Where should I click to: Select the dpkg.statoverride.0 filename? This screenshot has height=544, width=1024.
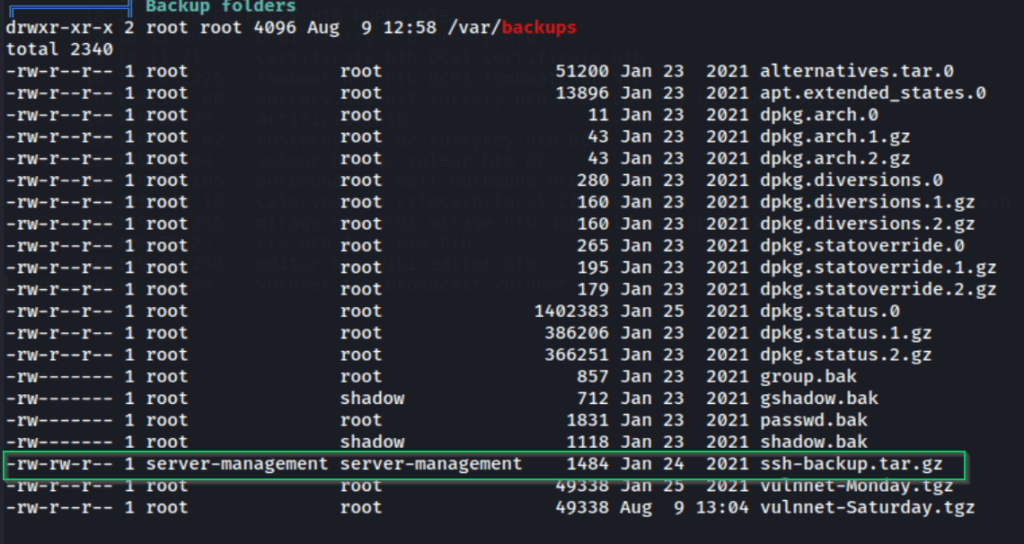click(x=862, y=246)
